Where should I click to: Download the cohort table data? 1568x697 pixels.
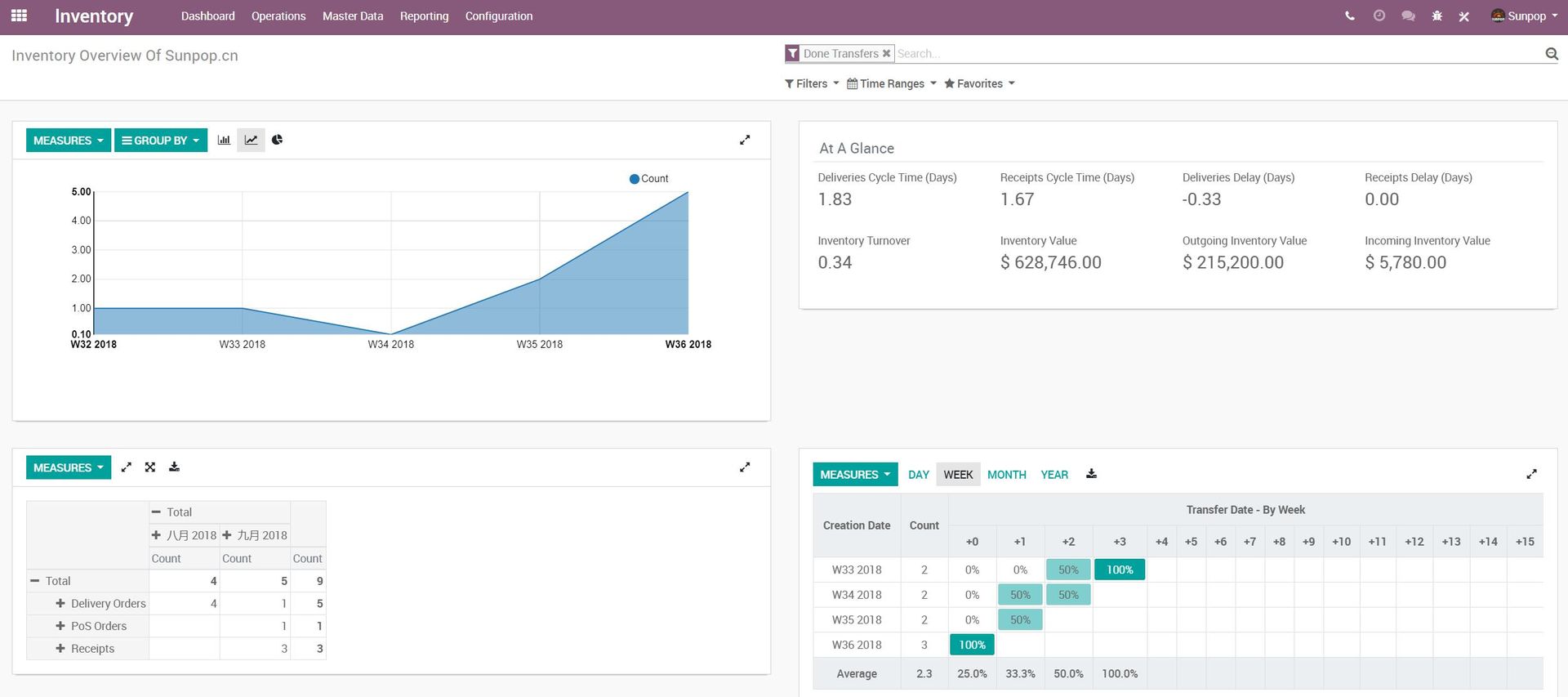click(x=1091, y=474)
